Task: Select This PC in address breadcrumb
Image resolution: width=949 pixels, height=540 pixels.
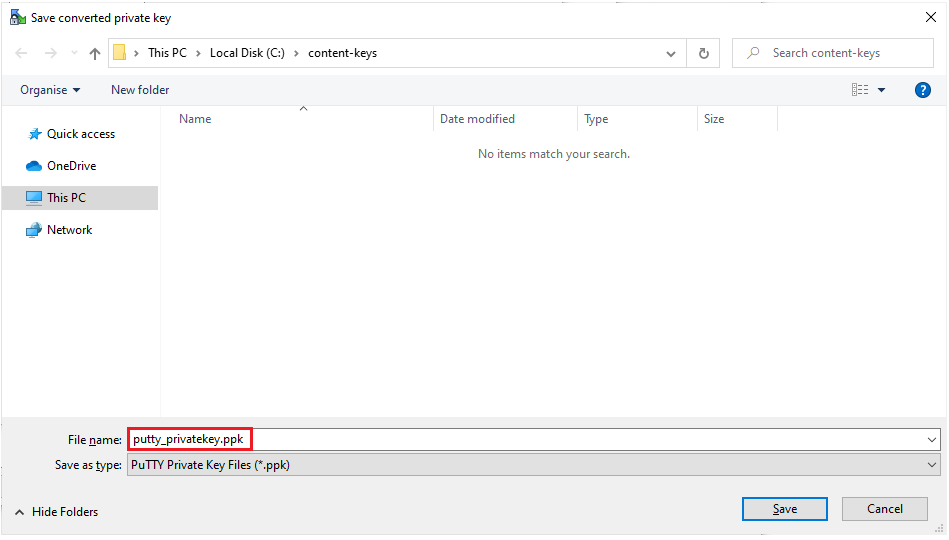Action: tap(168, 53)
